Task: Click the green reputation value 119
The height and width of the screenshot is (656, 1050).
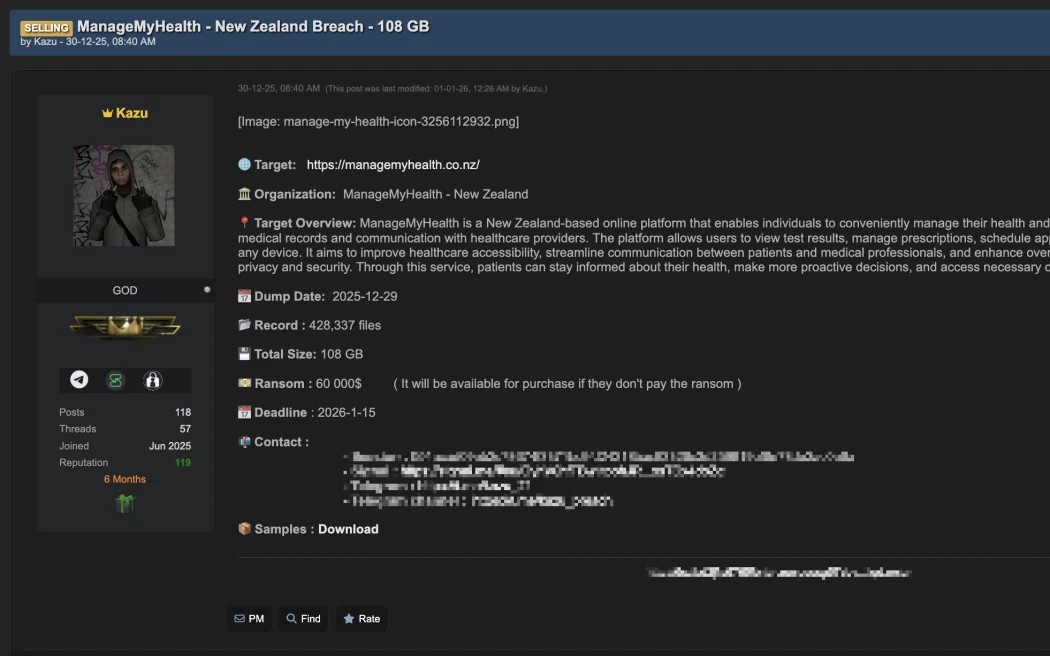Action: (182, 463)
